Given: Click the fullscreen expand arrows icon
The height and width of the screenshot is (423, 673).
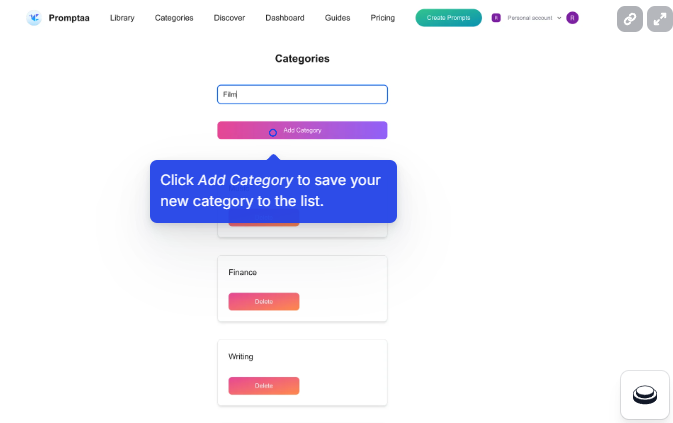Looking at the screenshot, I should point(660,19).
